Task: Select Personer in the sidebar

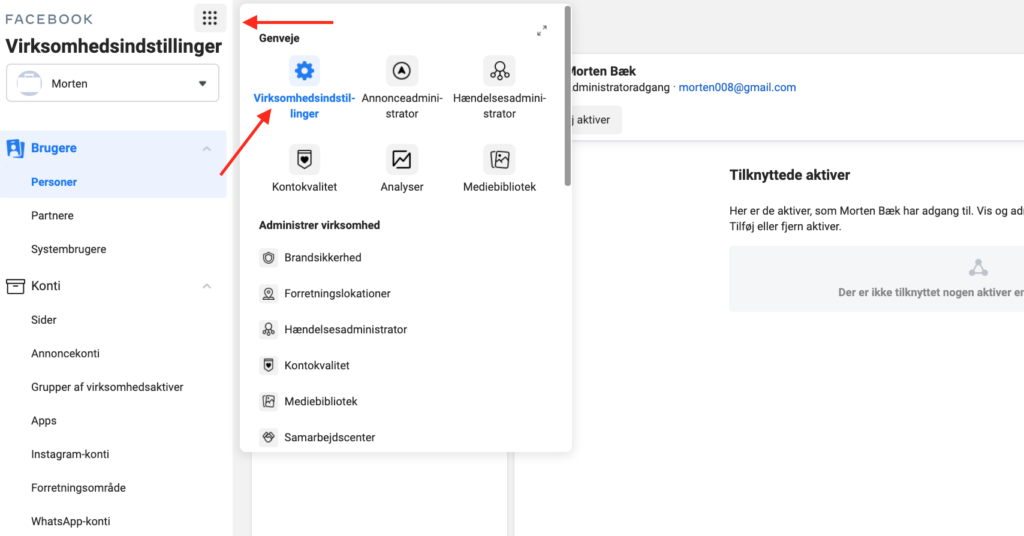Action: (x=54, y=182)
